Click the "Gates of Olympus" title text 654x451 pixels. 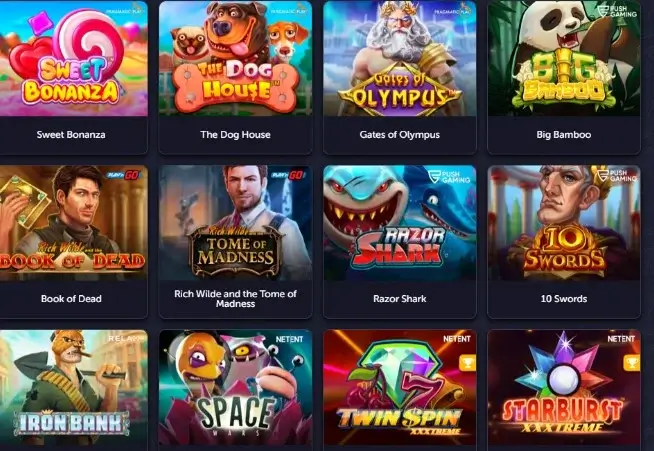pyautogui.click(x=400, y=135)
